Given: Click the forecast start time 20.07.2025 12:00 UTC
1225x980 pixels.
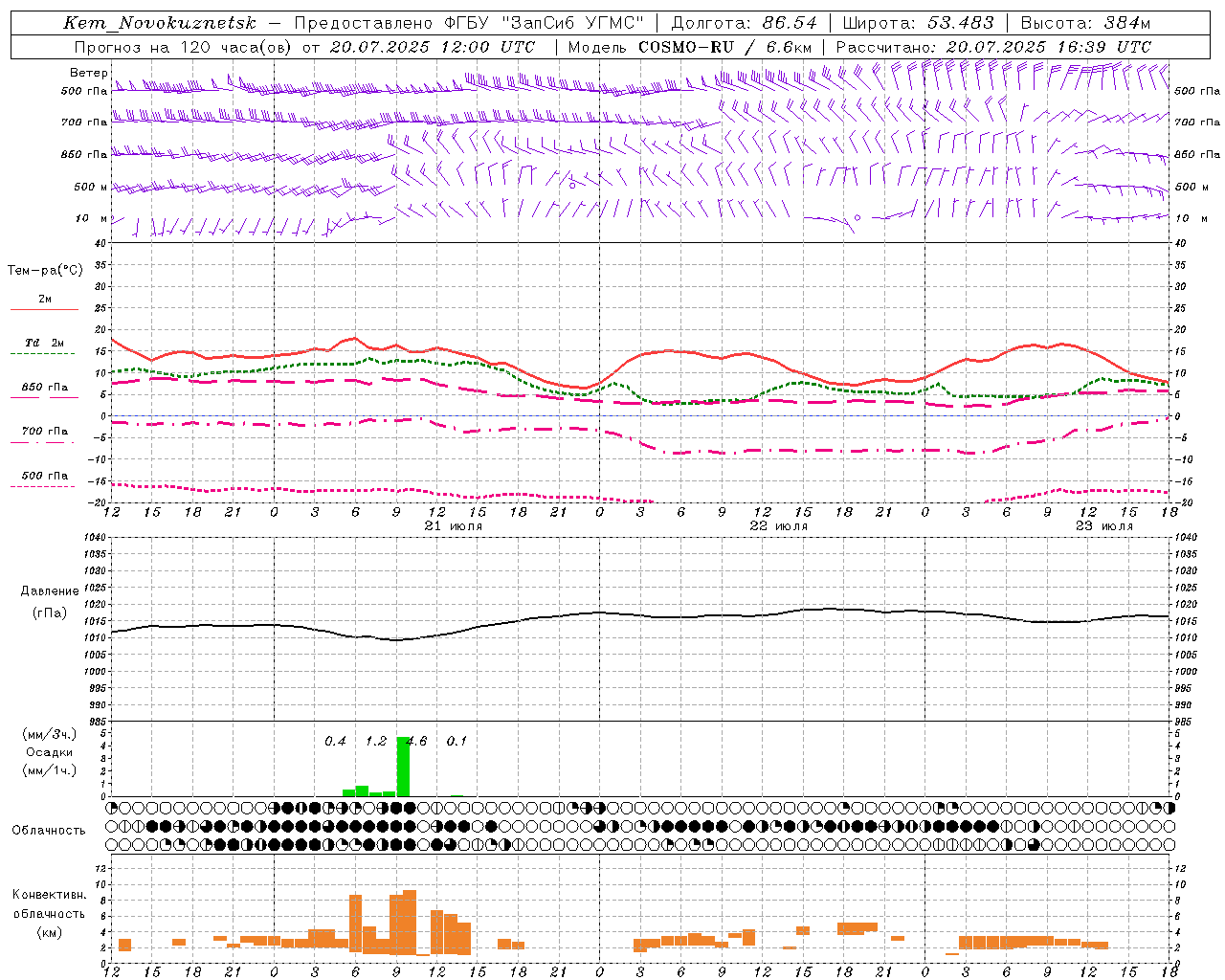Looking at the screenshot, I should [433, 47].
